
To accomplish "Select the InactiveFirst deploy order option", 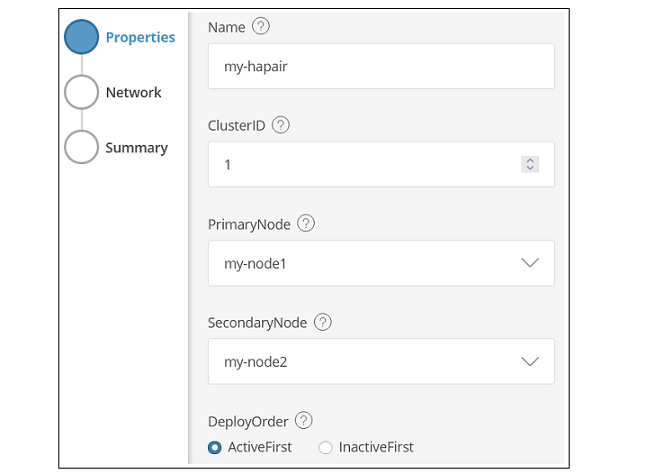I will 325,447.
